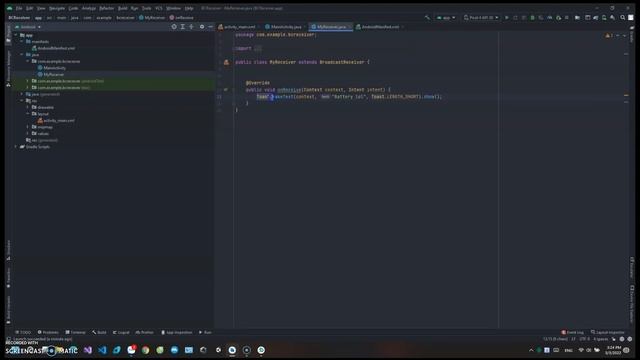Open Project panel gear options
This screenshot has height=360, width=640.
point(202,27)
